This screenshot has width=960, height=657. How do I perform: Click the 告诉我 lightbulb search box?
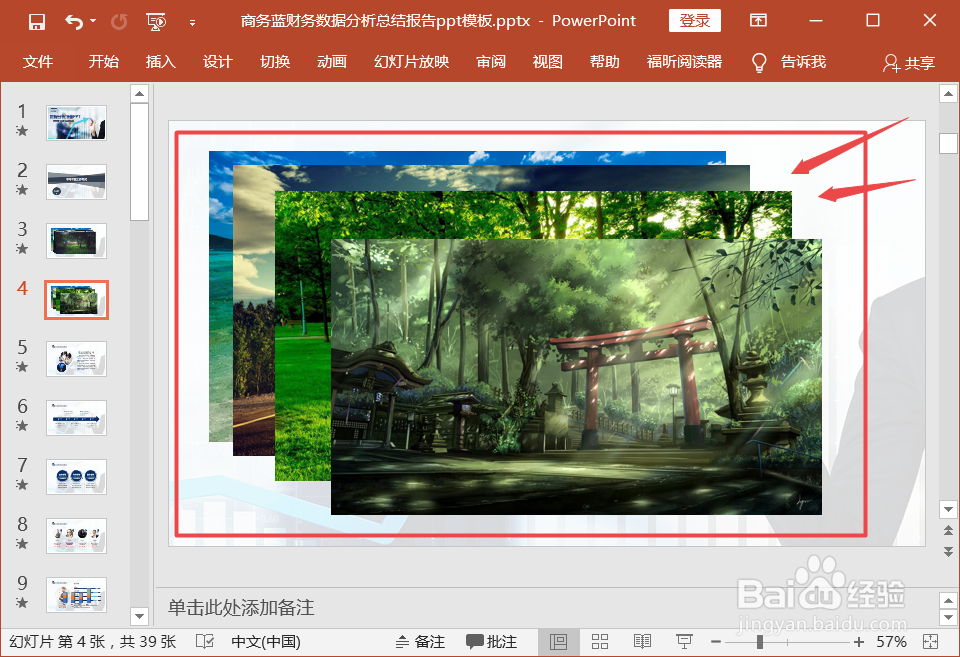(x=789, y=62)
